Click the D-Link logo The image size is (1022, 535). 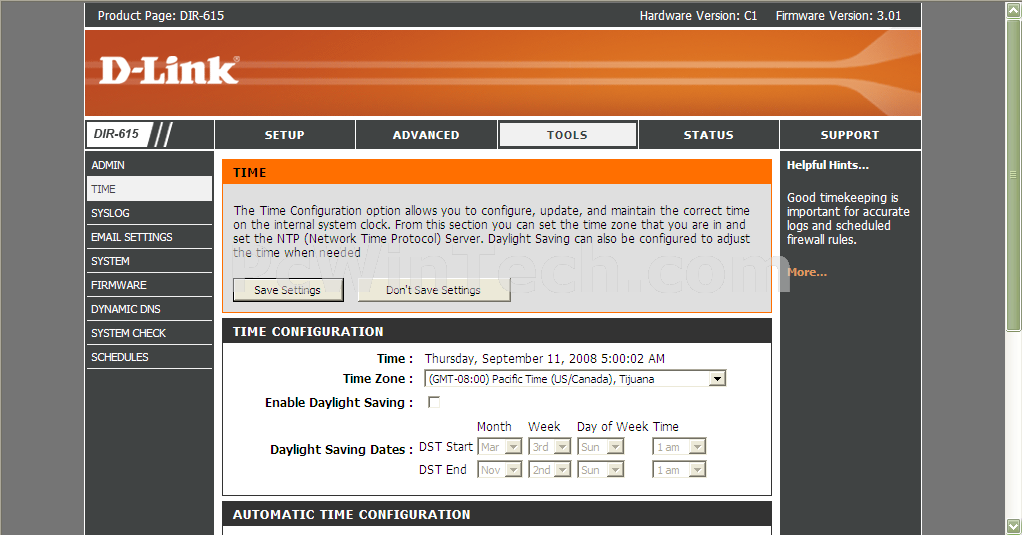pyautogui.click(x=169, y=70)
